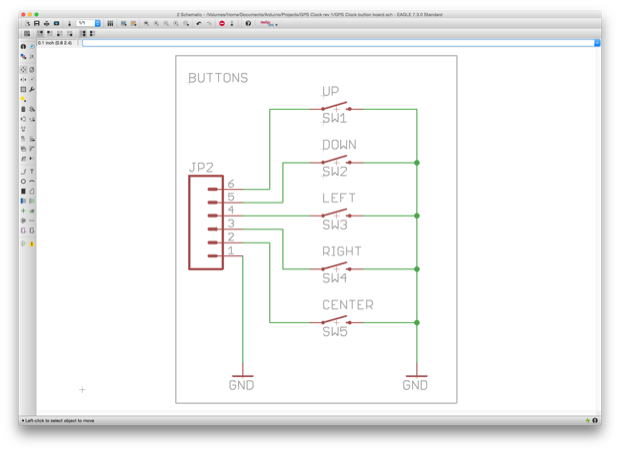Viewport: 620px width, 452px height.
Task: Select the Pinswap tool
Action: pos(23,119)
